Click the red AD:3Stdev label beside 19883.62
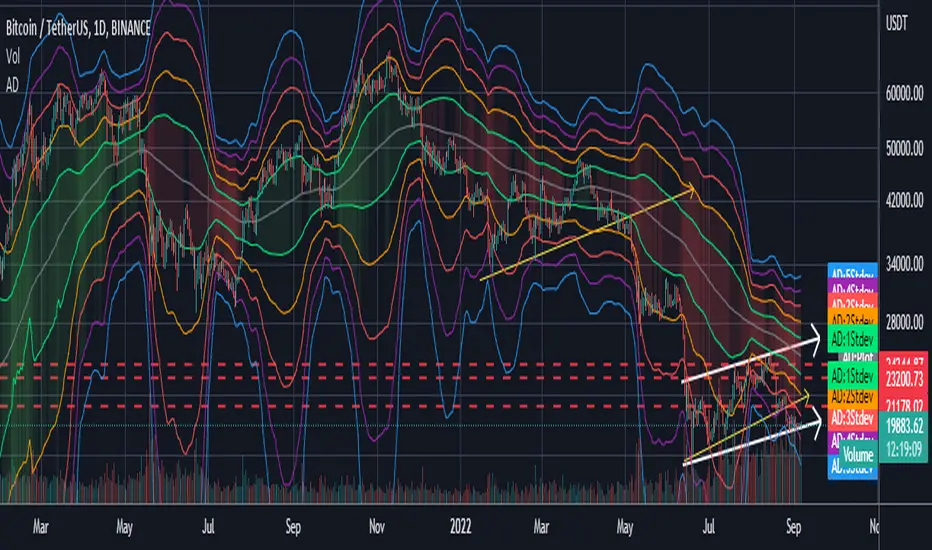This screenshot has height=550, width=932. tap(852, 417)
